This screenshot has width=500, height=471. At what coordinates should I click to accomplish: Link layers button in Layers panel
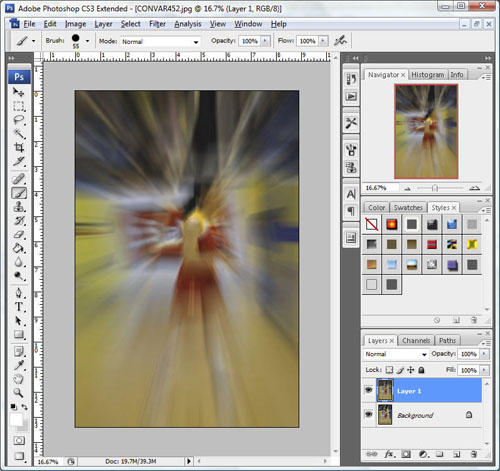[x=372, y=454]
